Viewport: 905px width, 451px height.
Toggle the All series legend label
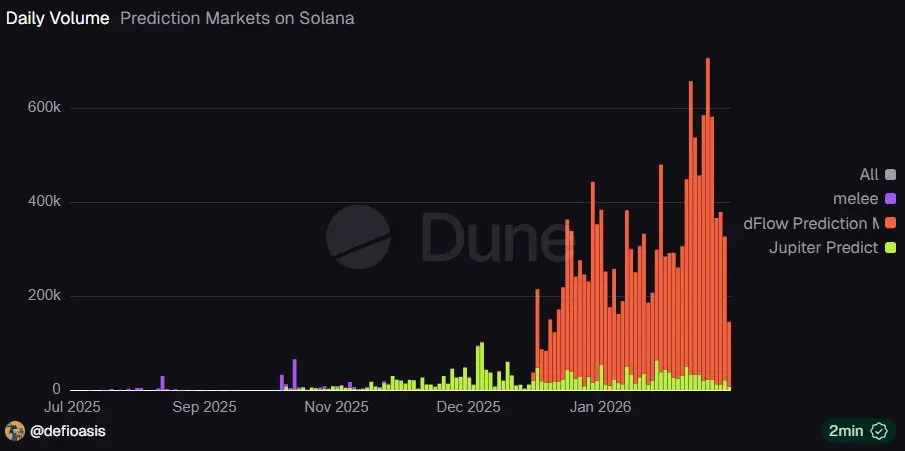pyautogui.click(x=869, y=174)
